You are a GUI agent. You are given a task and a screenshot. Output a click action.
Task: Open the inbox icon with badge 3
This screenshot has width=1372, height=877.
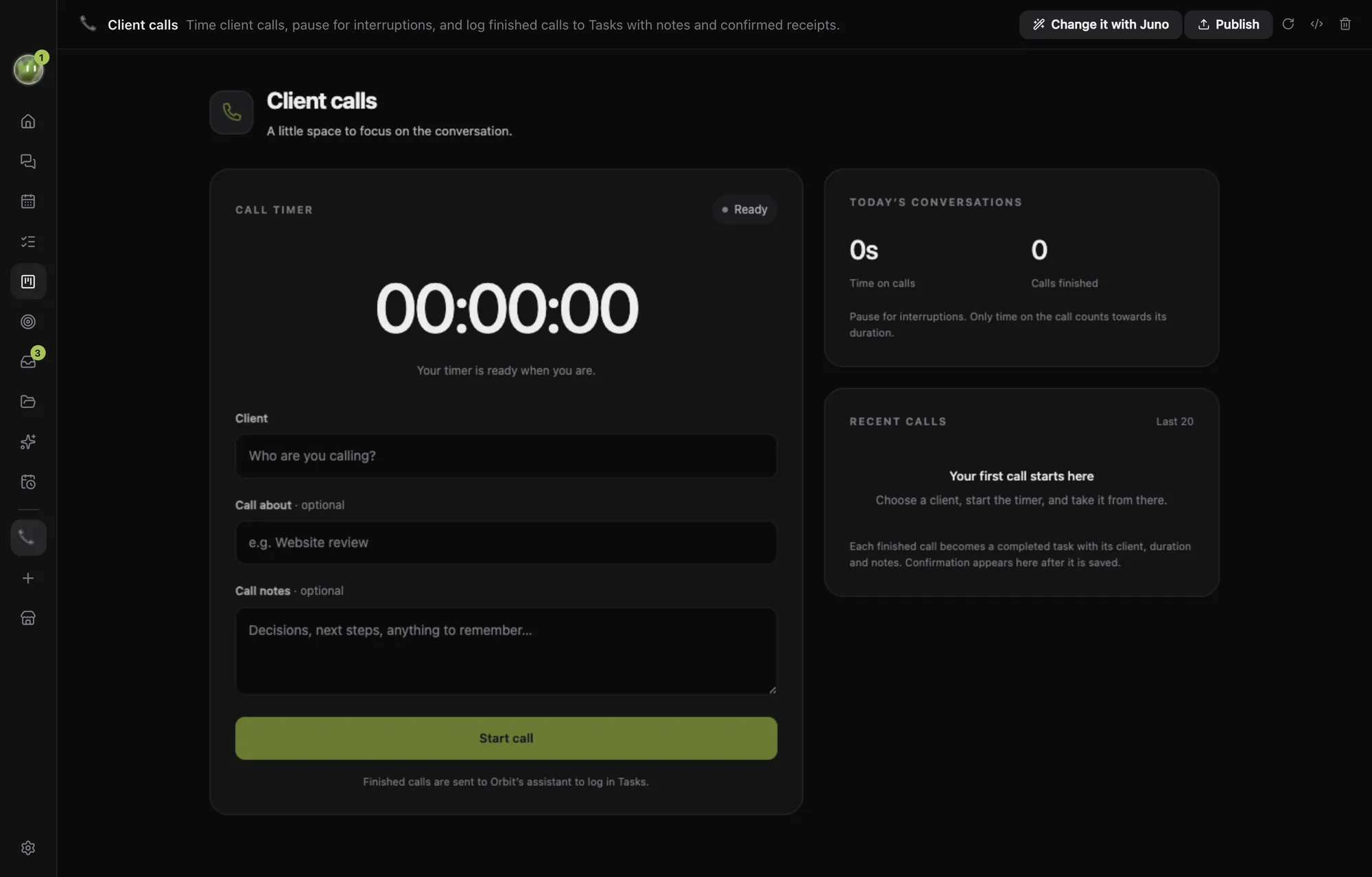coord(28,362)
